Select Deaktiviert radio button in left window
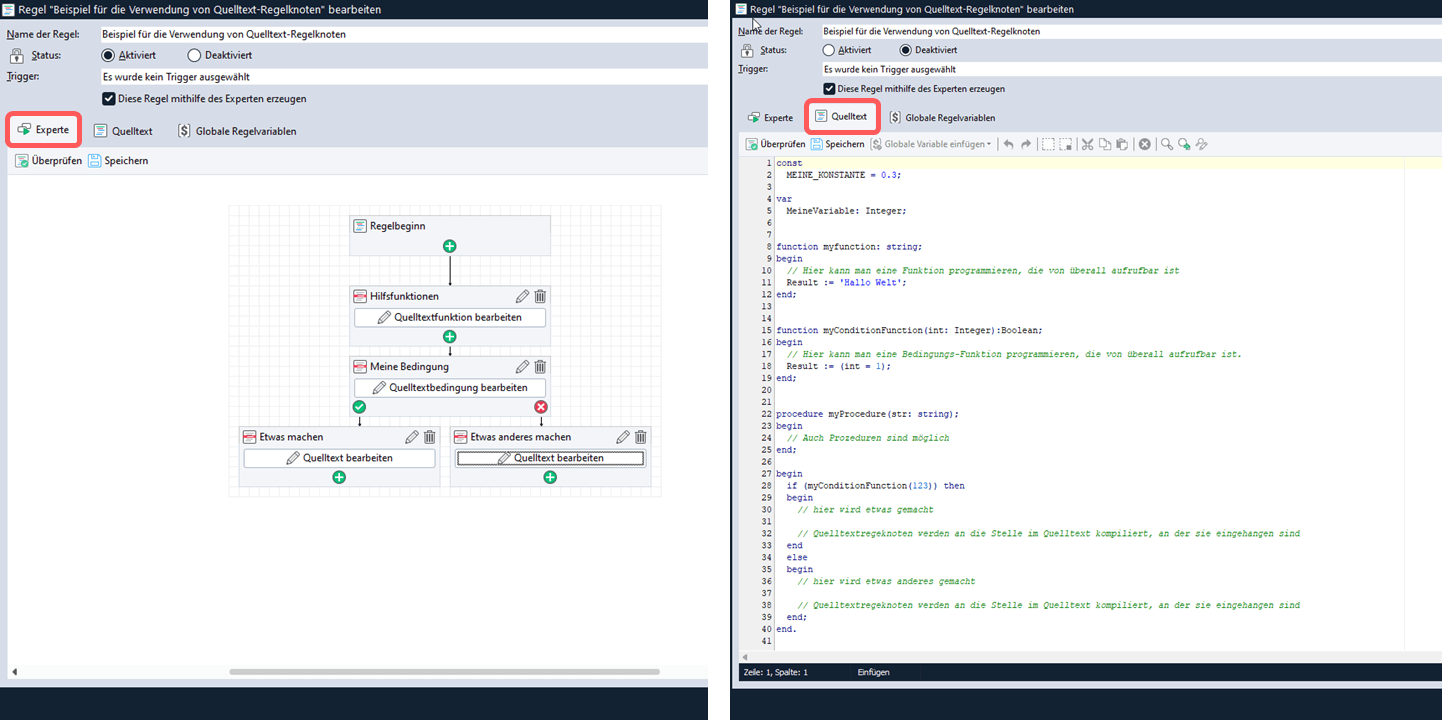 pyautogui.click(x=195, y=55)
